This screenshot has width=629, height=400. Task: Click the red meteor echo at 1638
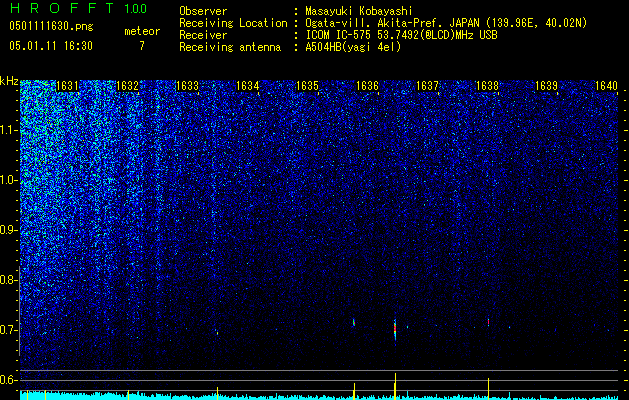click(488, 322)
